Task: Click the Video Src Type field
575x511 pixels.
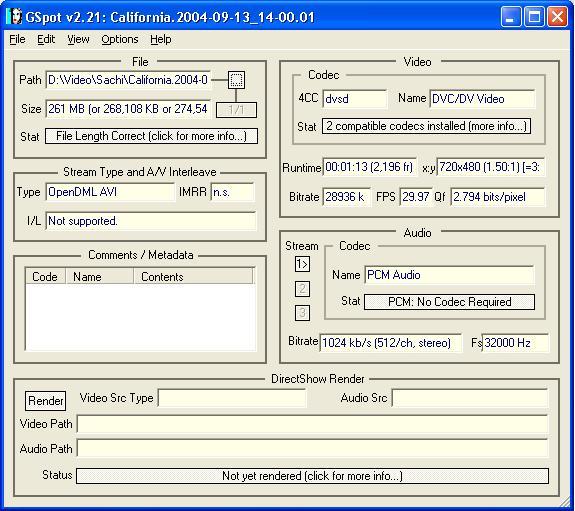Action: 232,398
